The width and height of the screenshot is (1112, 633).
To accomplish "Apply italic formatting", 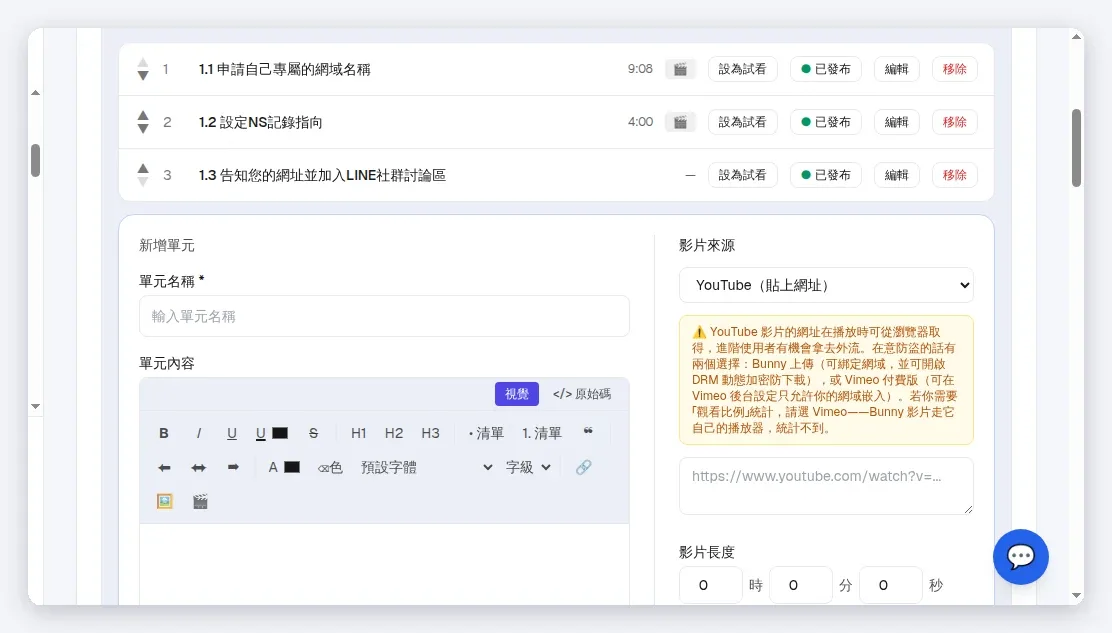I will 199,433.
